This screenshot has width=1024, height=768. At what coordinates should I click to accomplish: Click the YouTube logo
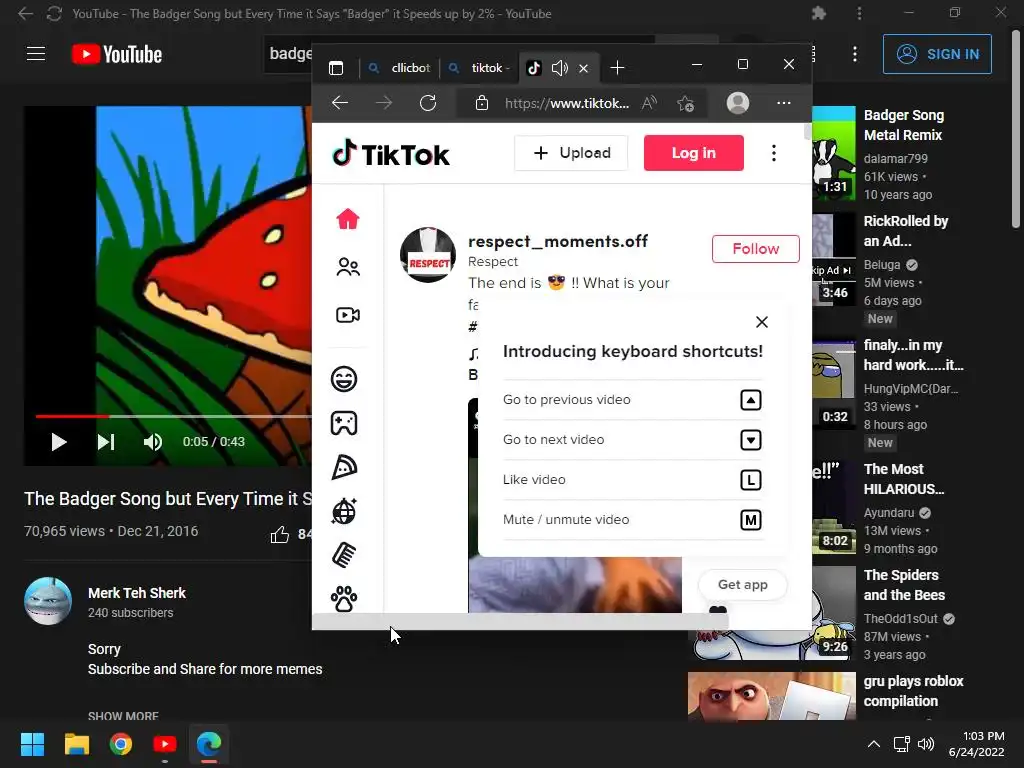point(116,54)
